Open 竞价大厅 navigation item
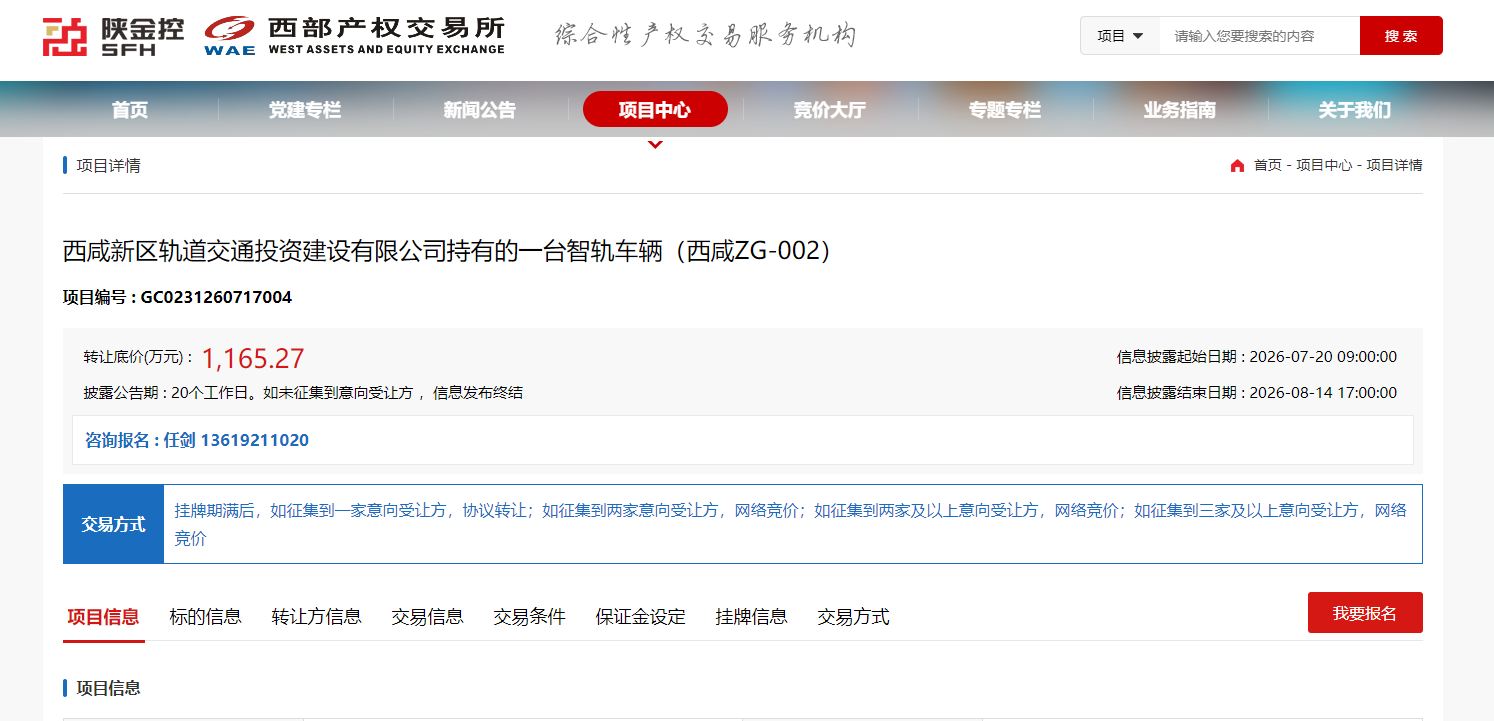 [x=830, y=110]
